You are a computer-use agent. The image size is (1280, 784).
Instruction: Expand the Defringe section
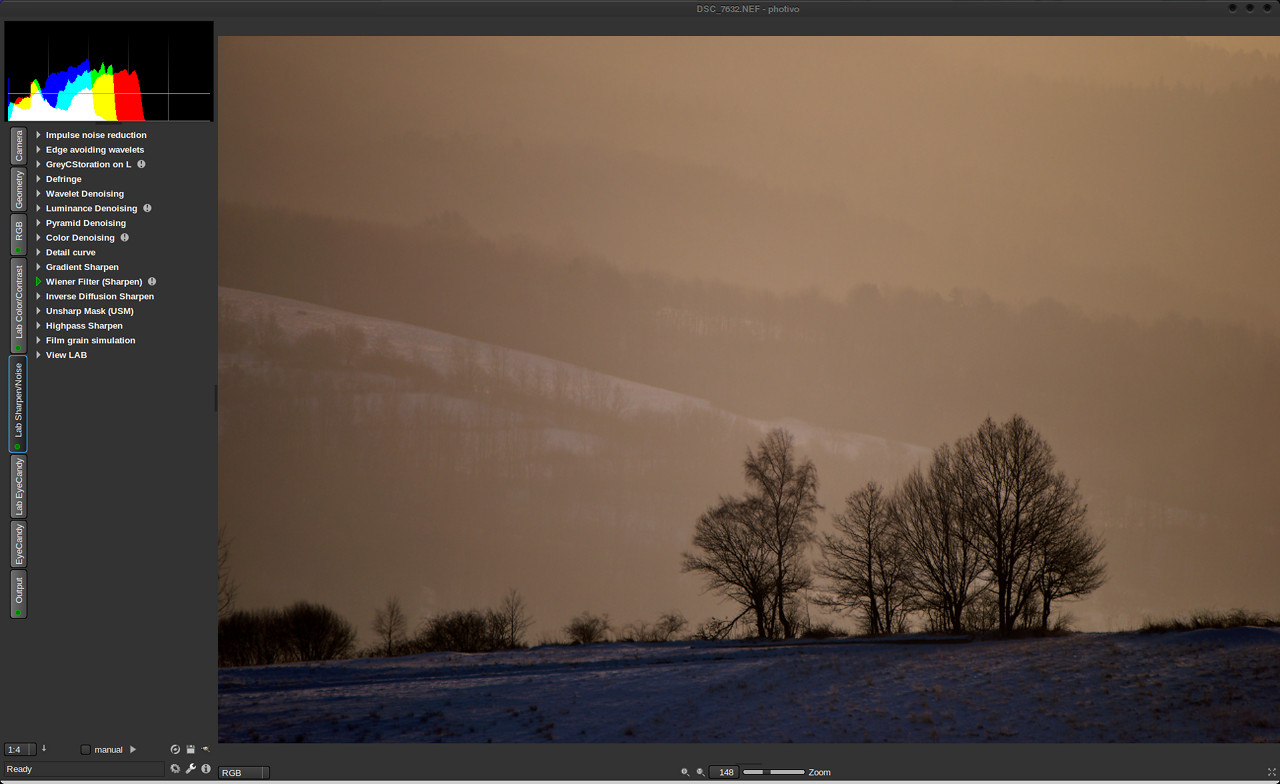click(x=39, y=179)
